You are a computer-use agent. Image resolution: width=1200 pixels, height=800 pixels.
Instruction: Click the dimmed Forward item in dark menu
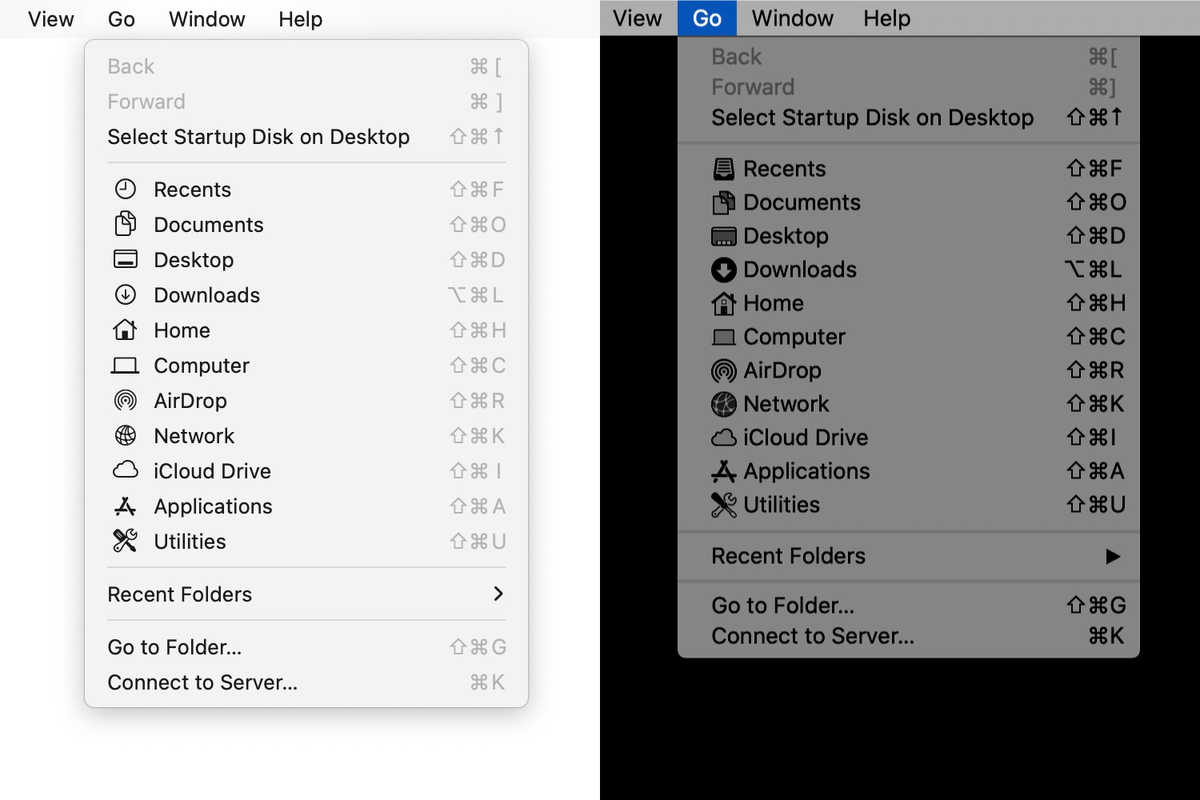pyautogui.click(x=908, y=87)
